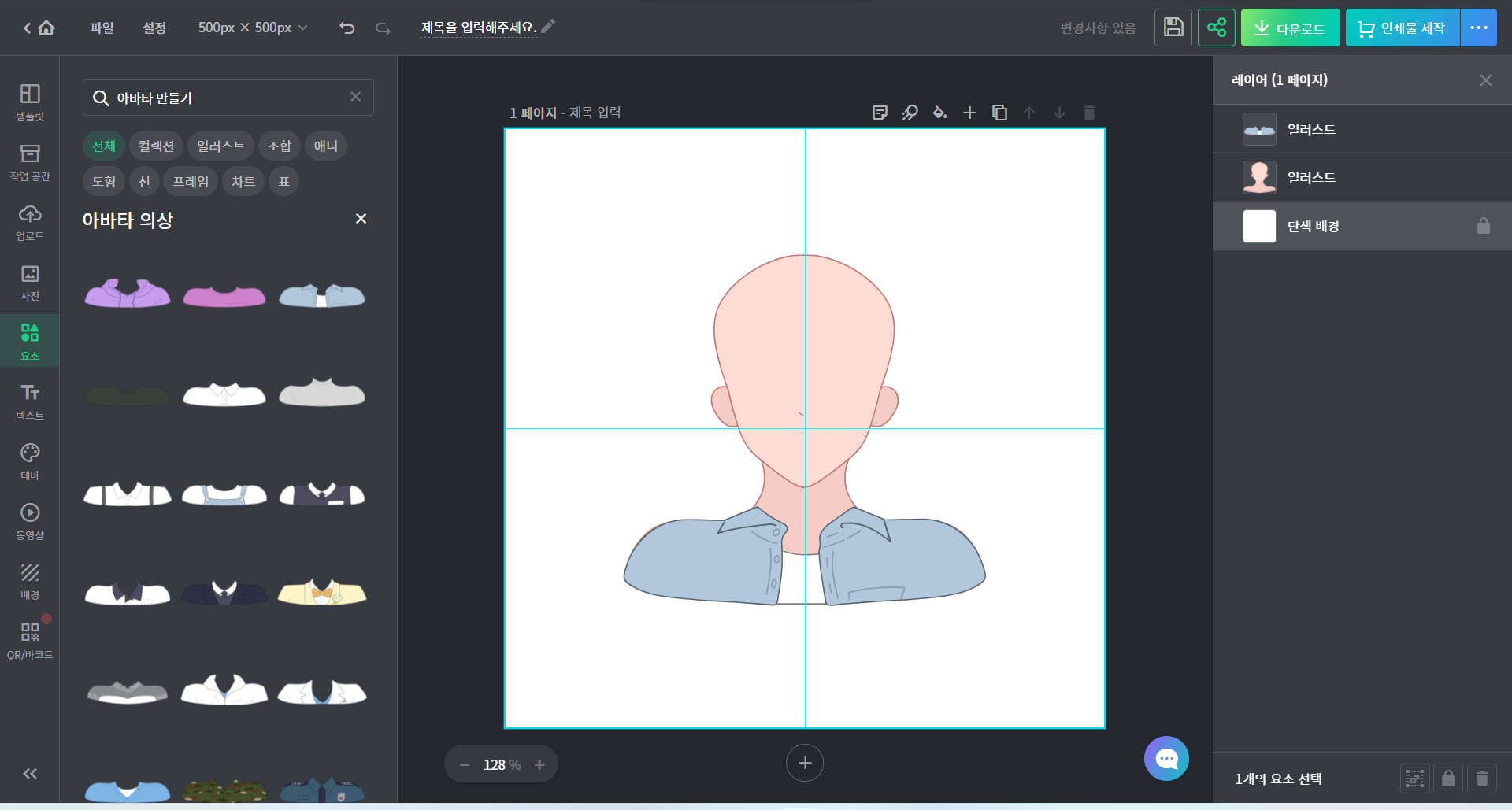Open the 작업 공간 sidebar panel
The image size is (1512, 810).
pos(30,162)
